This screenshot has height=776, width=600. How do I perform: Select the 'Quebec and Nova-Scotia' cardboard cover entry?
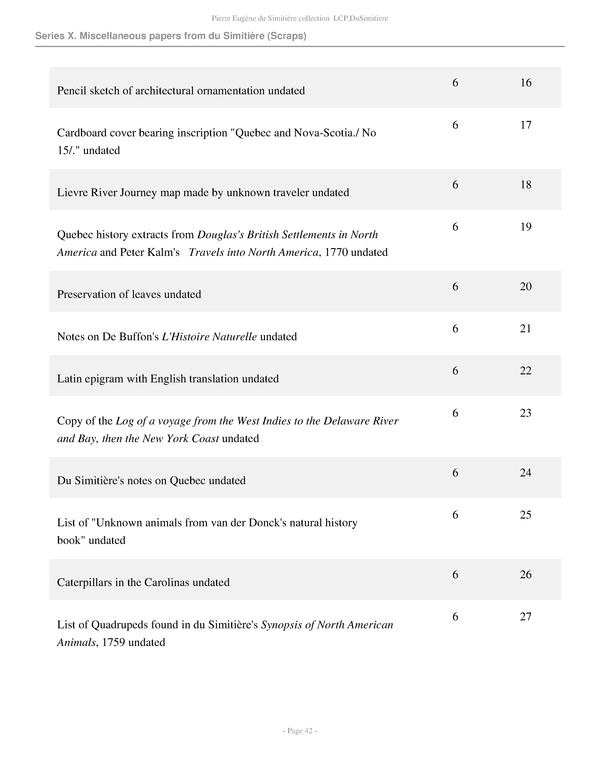tap(217, 141)
